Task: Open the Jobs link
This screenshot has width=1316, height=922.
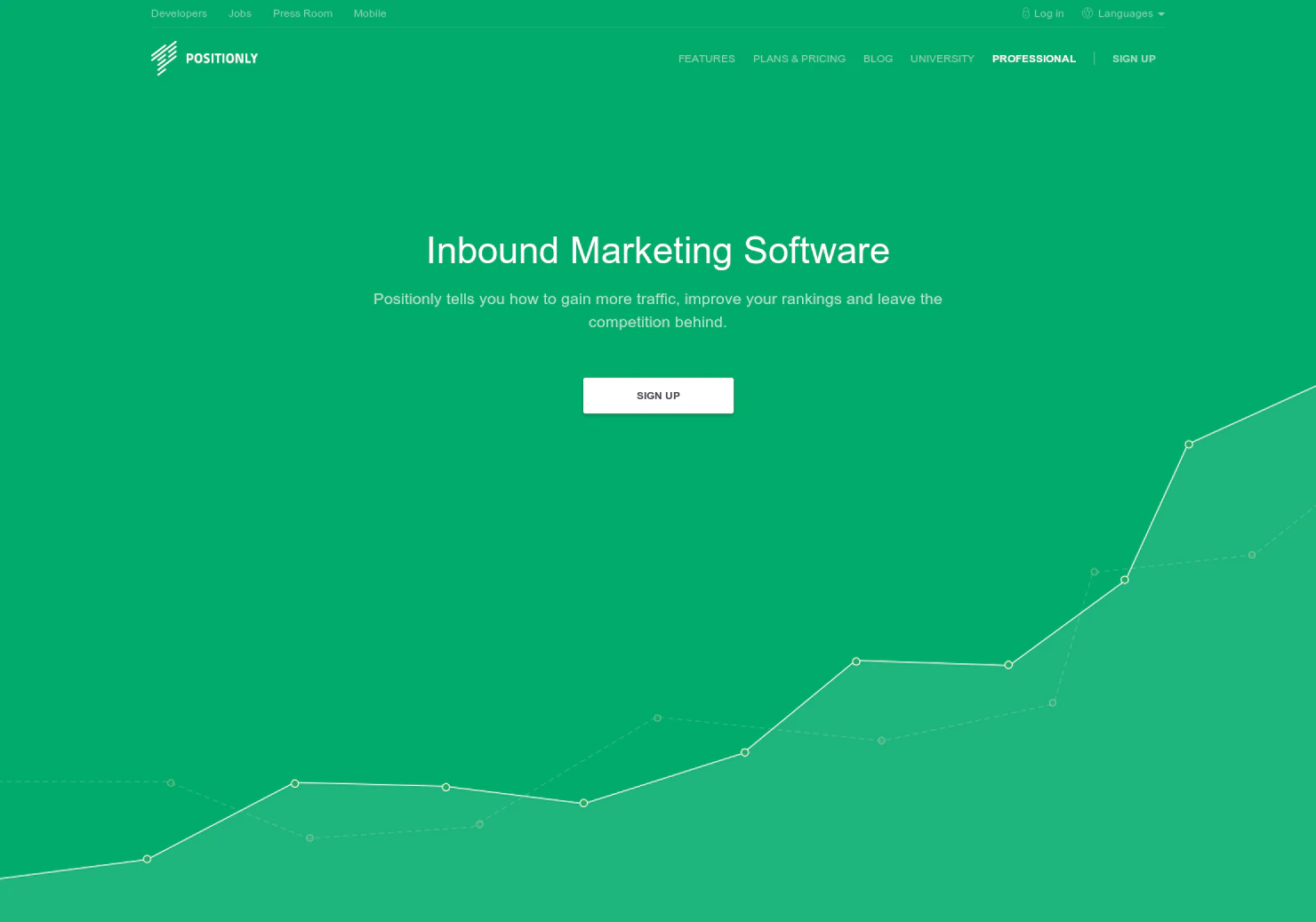Action: (x=240, y=13)
